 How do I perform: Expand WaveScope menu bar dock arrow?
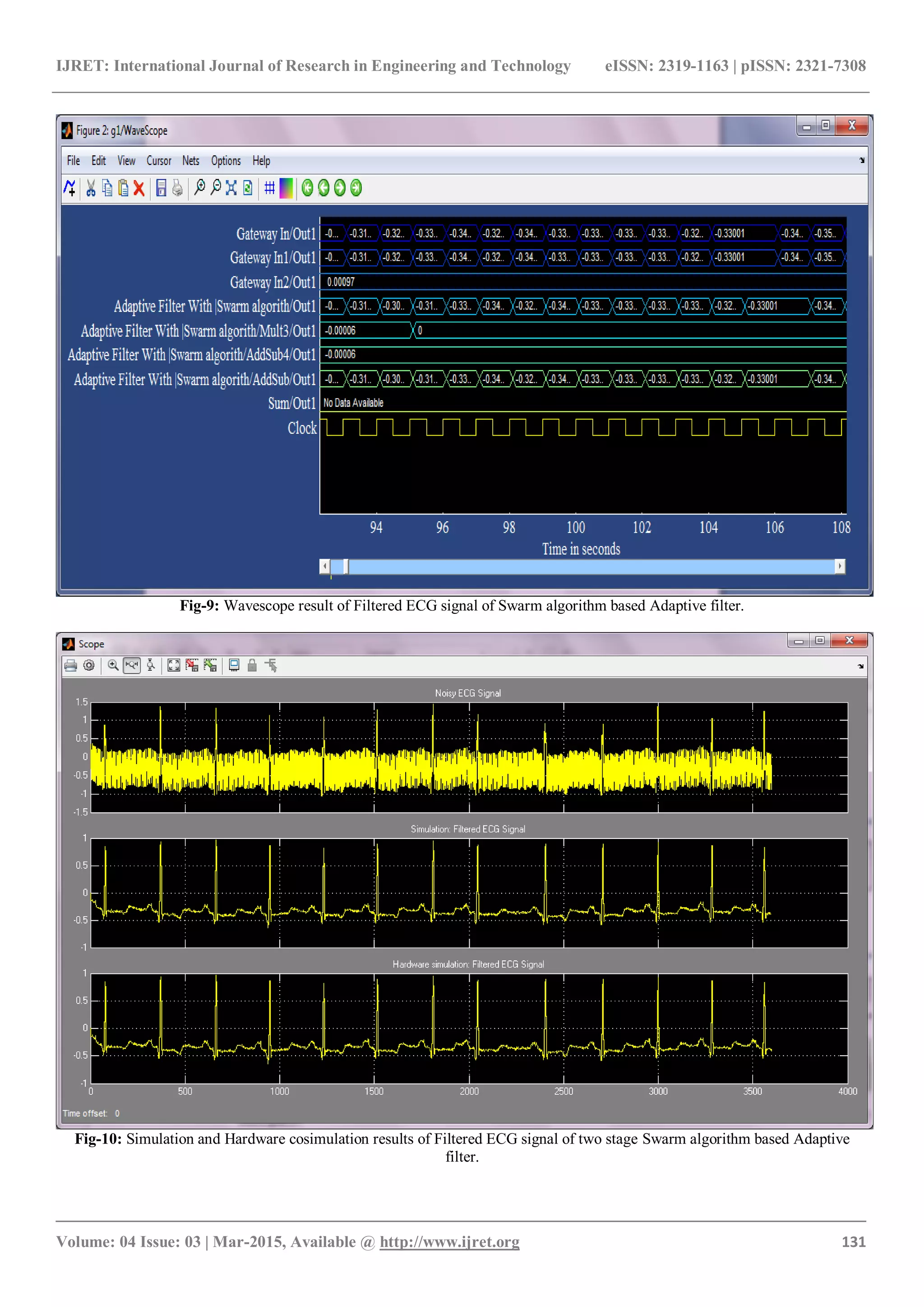(x=861, y=161)
